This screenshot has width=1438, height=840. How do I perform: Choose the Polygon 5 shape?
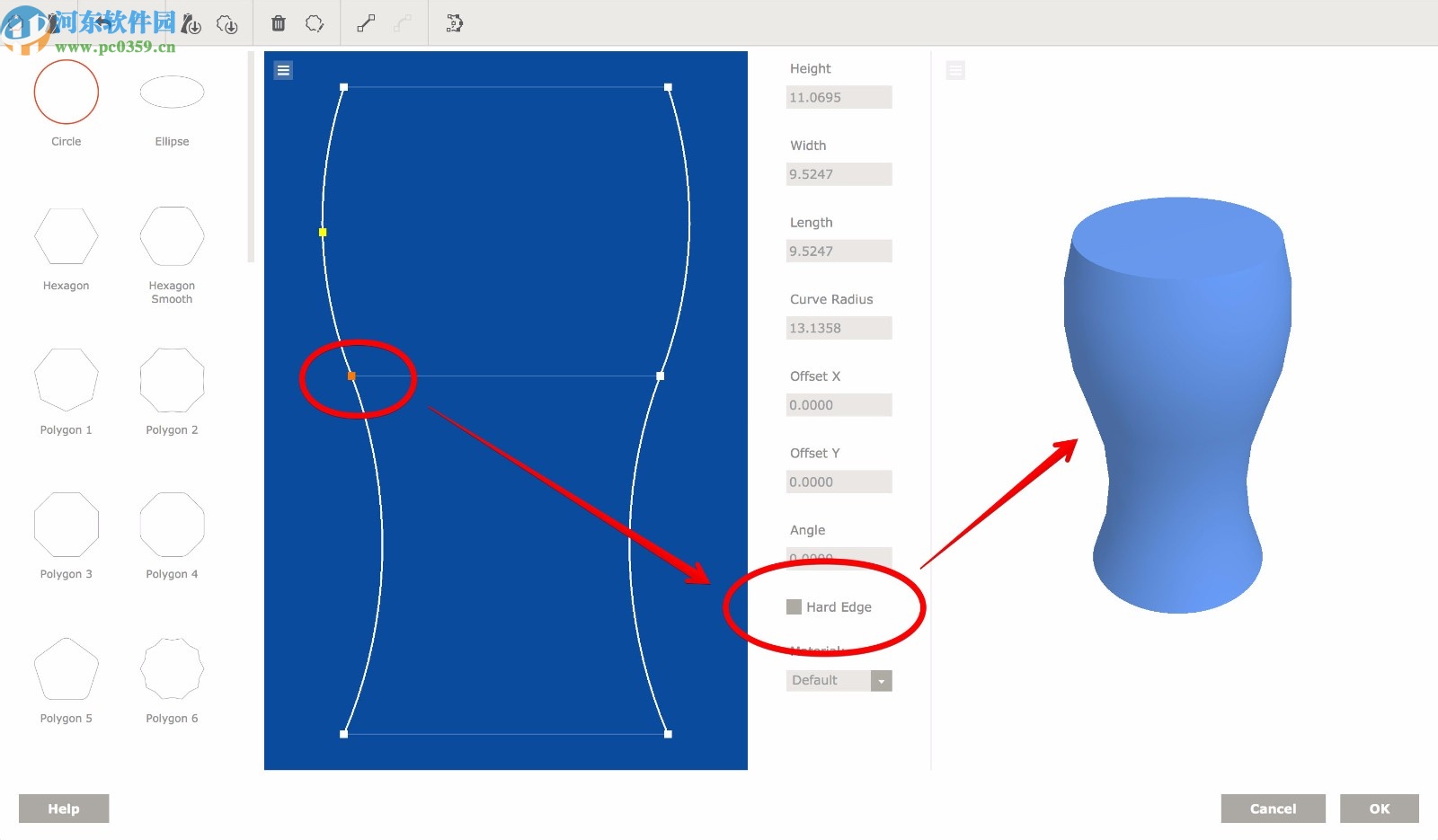[67, 669]
